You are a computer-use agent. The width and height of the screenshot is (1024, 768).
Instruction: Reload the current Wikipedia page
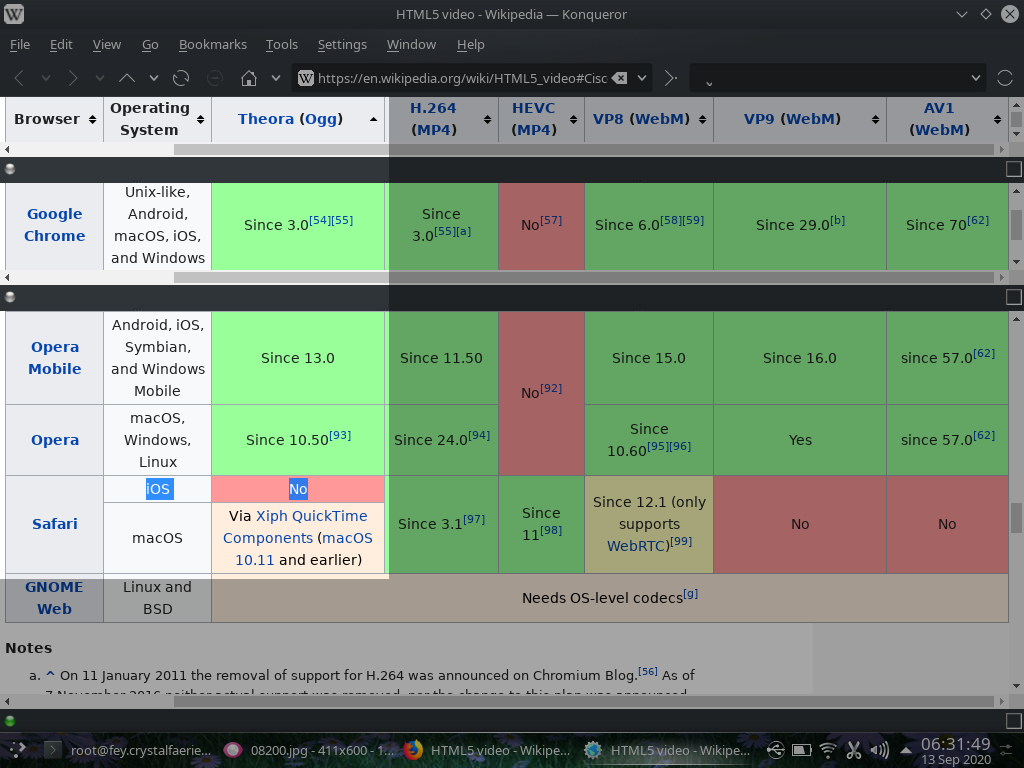coord(181,78)
